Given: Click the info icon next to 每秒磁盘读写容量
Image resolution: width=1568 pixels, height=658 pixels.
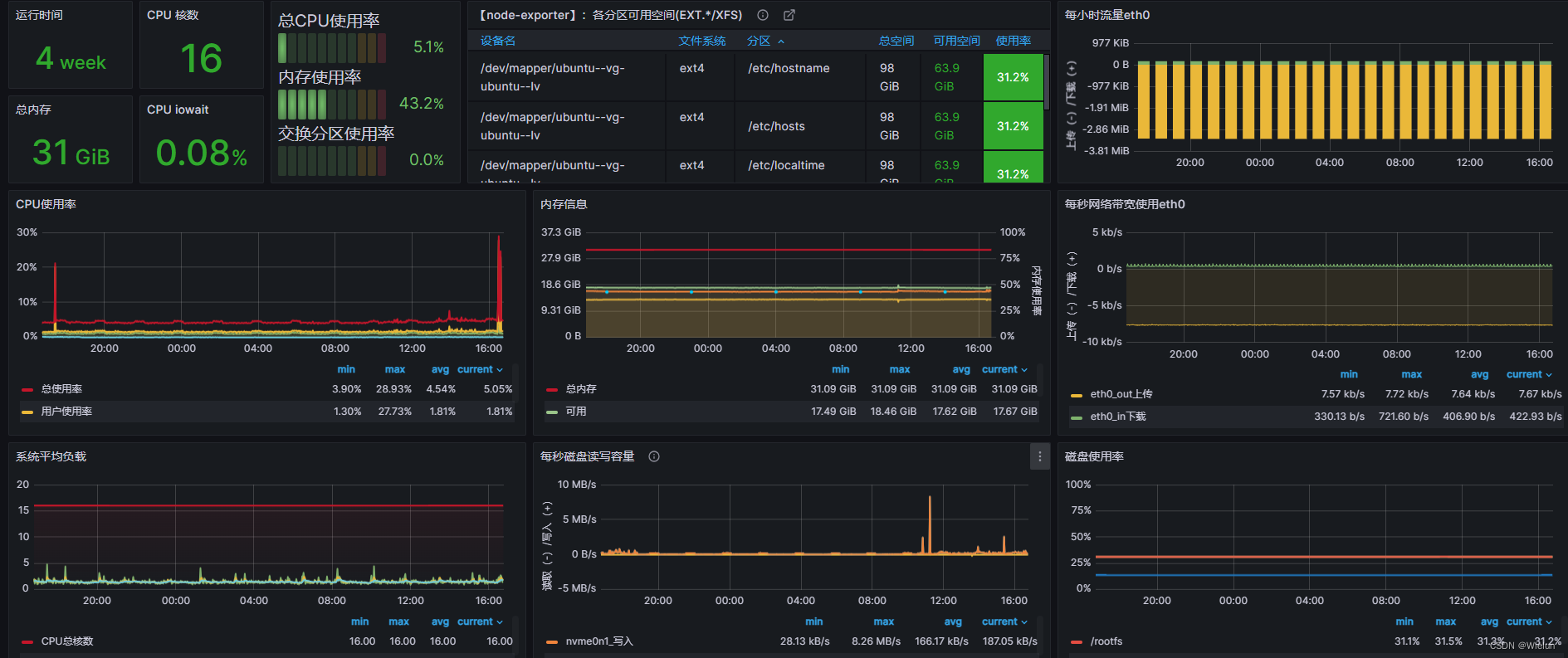Looking at the screenshot, I should click(x=654, y=456).
